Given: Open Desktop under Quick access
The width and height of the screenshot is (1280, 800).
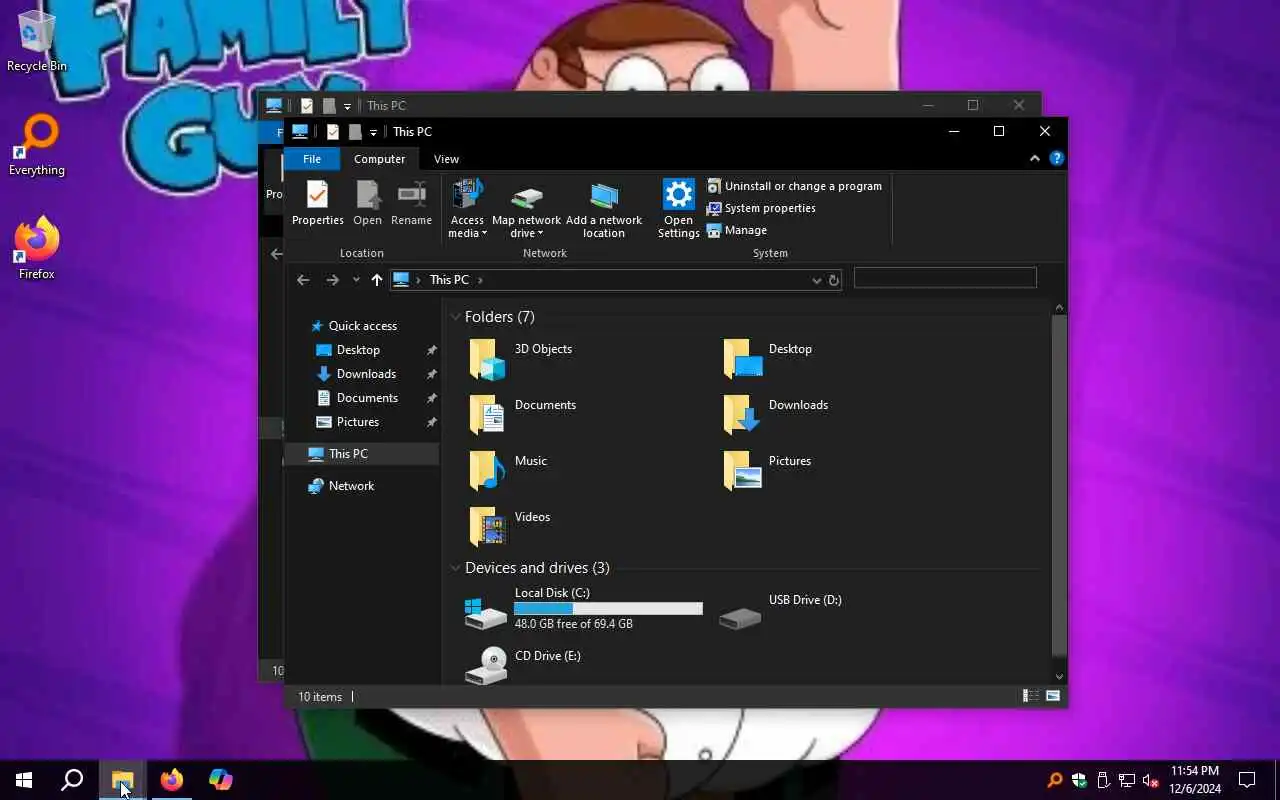Looking at the screenshot, I should (x=358, y=350).
